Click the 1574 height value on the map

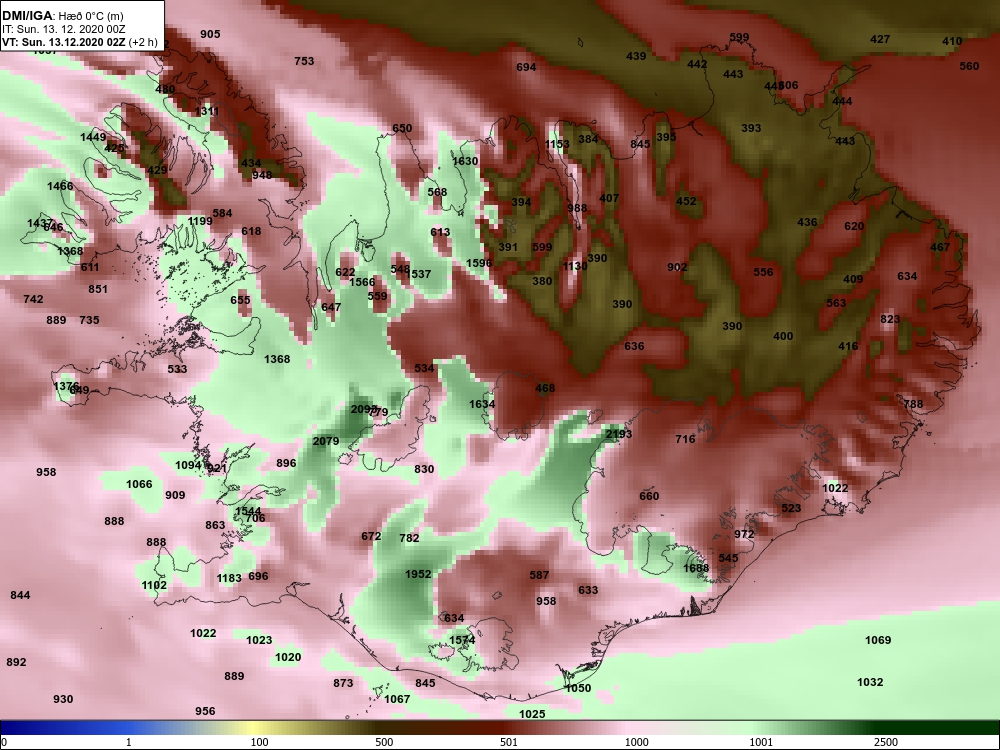pos(462,640)
